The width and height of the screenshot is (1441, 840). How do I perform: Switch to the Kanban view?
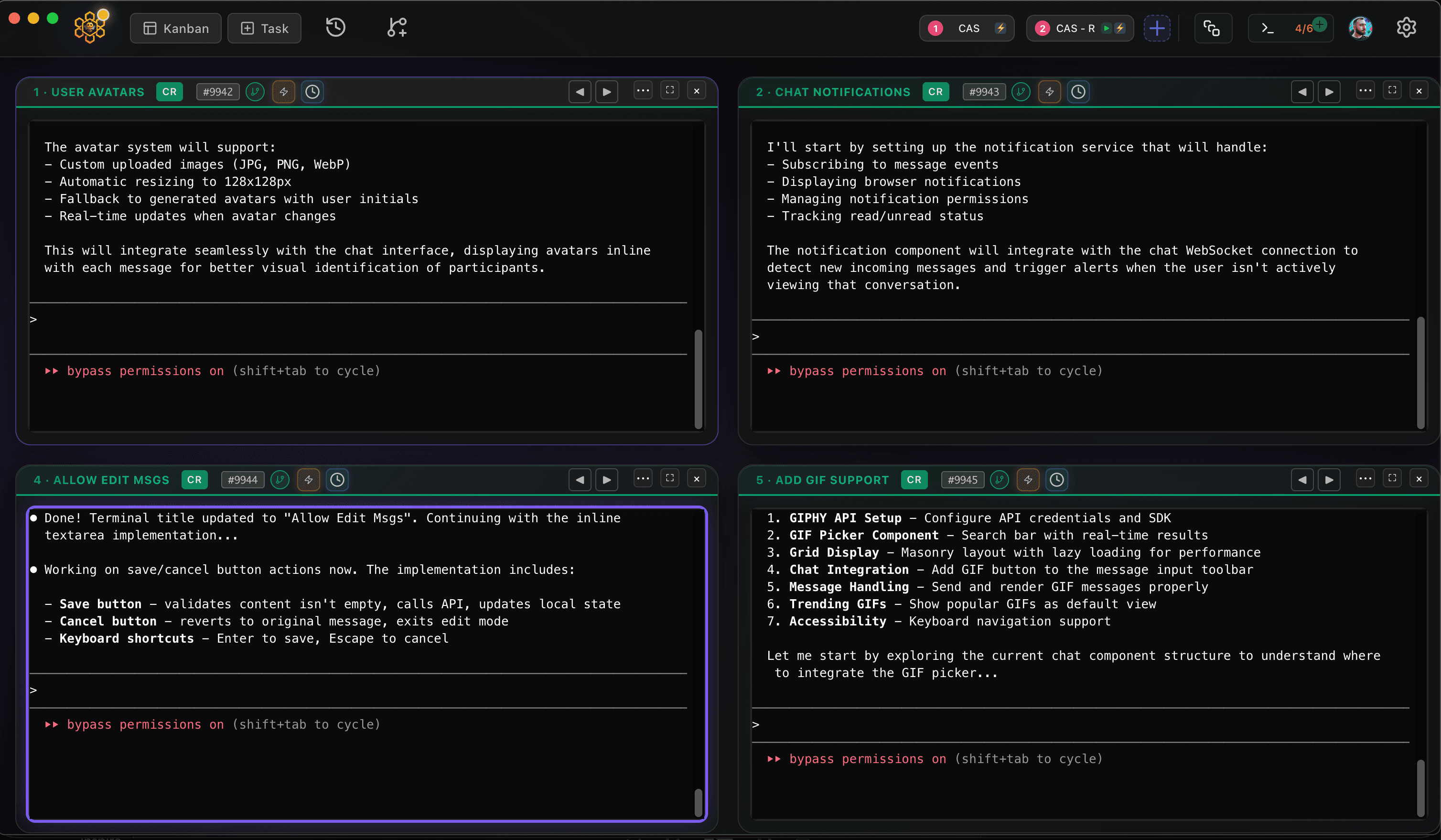[175, 28]
